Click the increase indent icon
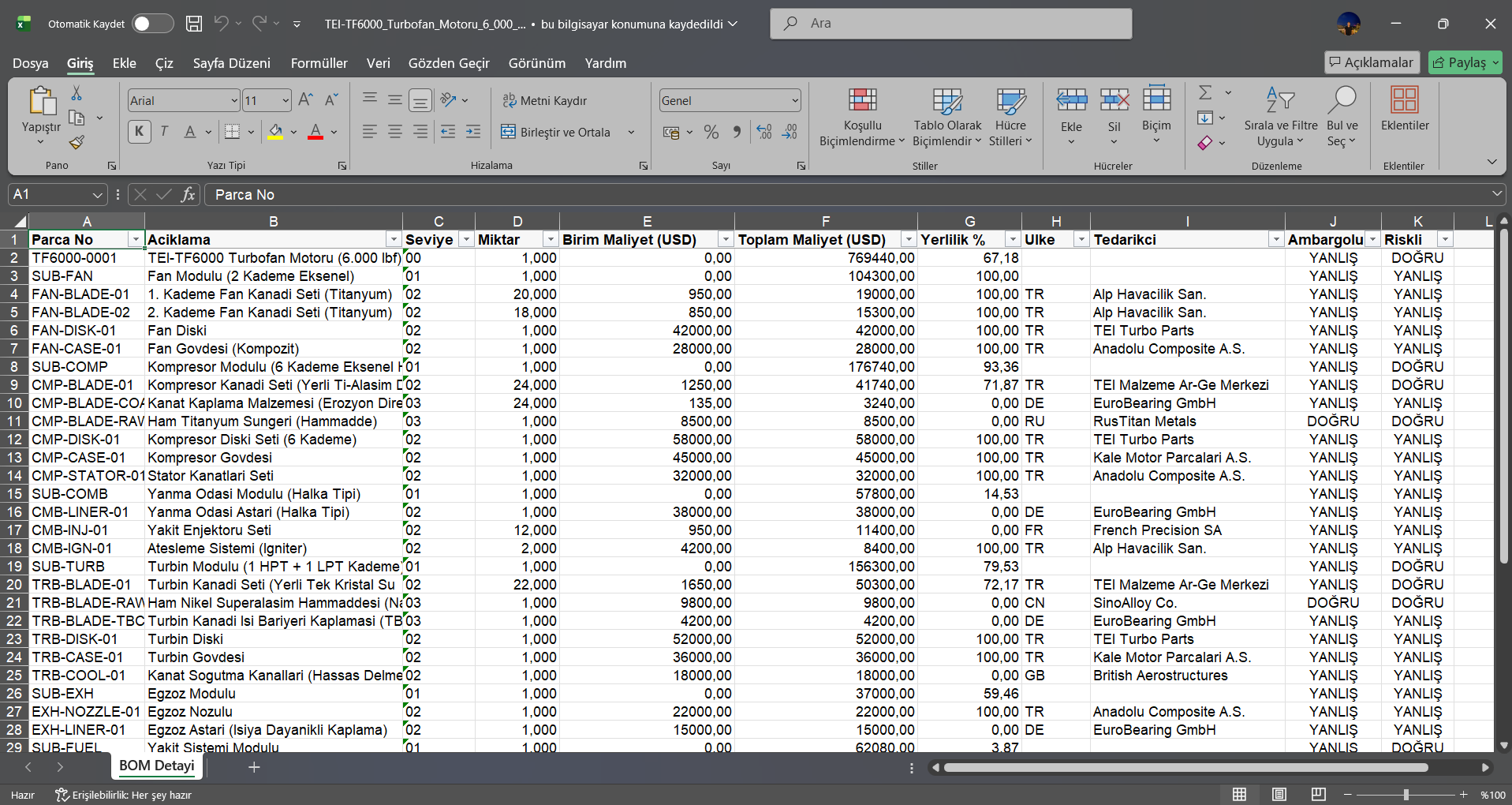The width and height of the screenshot is (1512, 805). pos(473,132)
